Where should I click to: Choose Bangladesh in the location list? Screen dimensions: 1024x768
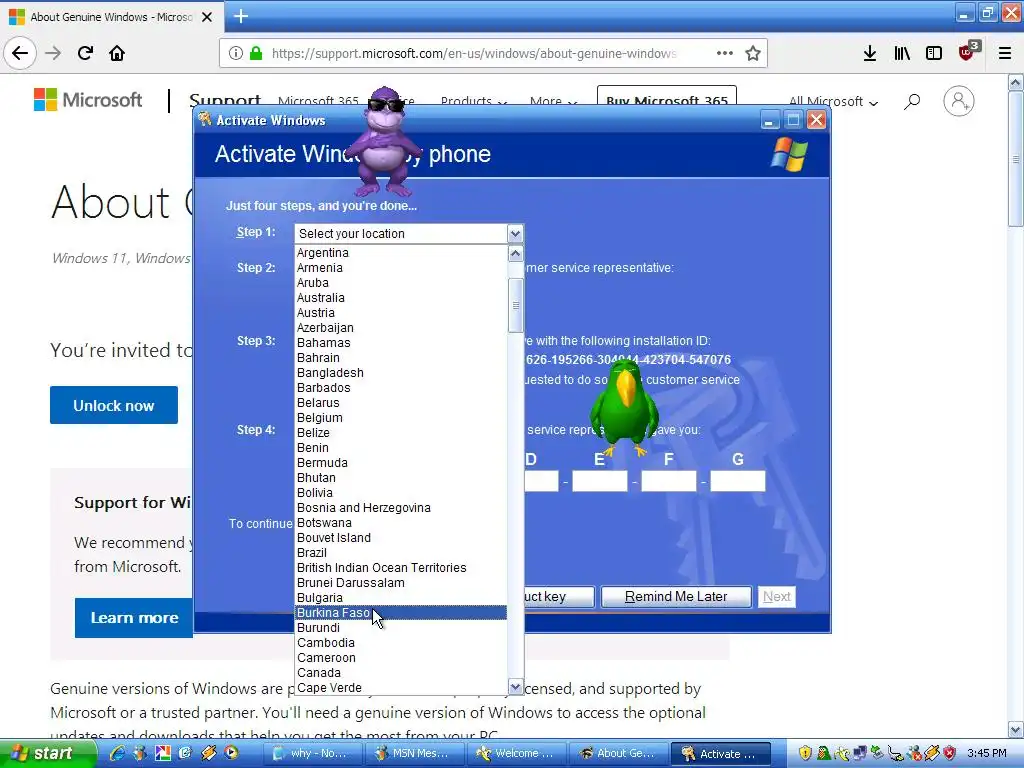(400, 373)
